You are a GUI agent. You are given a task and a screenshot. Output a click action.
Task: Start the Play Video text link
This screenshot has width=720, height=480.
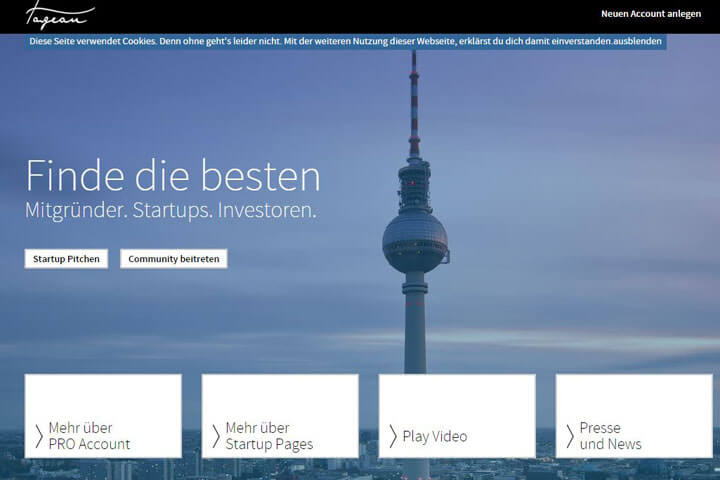434,436
